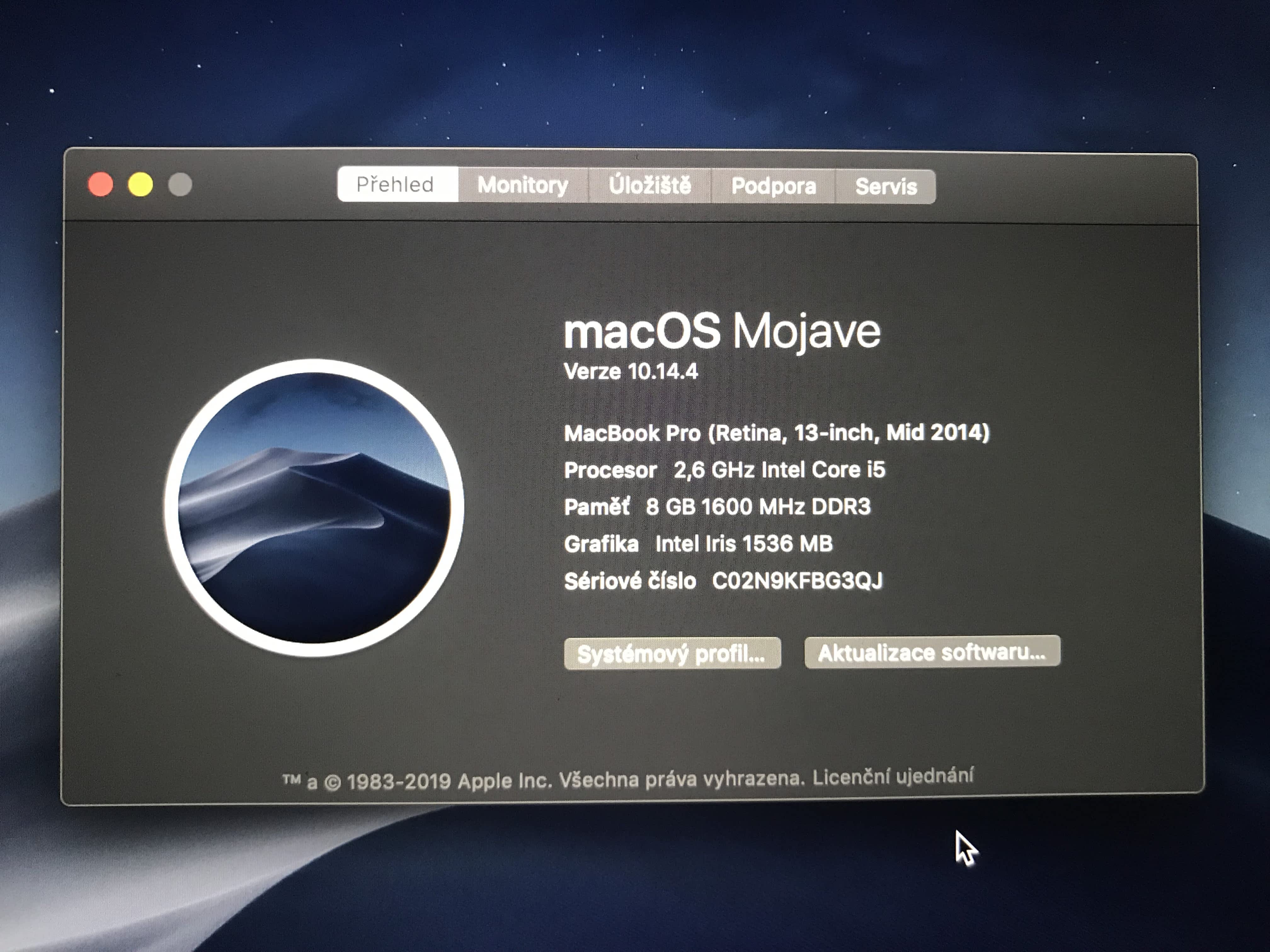Screen dimensions: 1270x952
Task: Click the Systémový profil button
Action: pos(672,654)
